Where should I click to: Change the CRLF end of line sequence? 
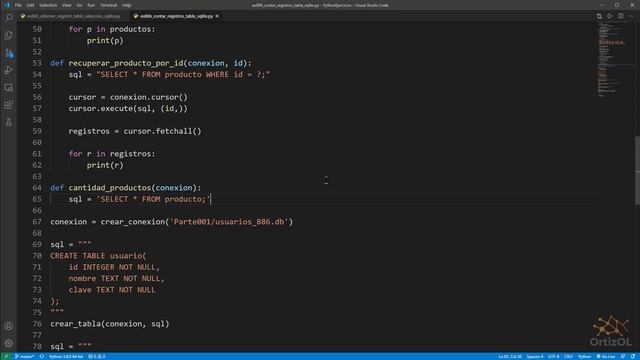pos(568,356)
